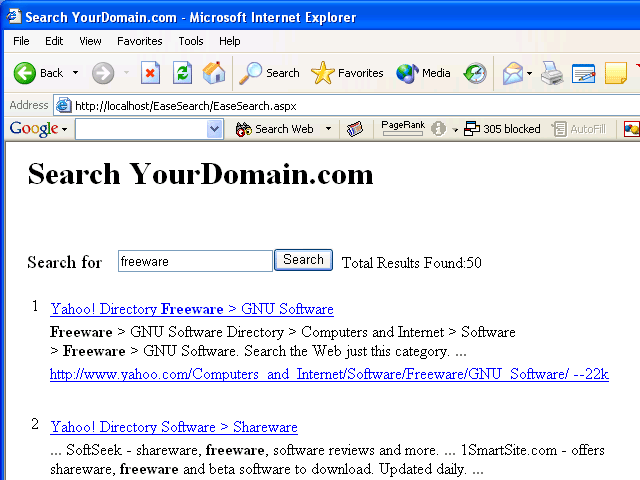The width and height of the screenshot is (640, 480).
Task: Open the Favorites menu in menu bar
Action: (139, 41)
